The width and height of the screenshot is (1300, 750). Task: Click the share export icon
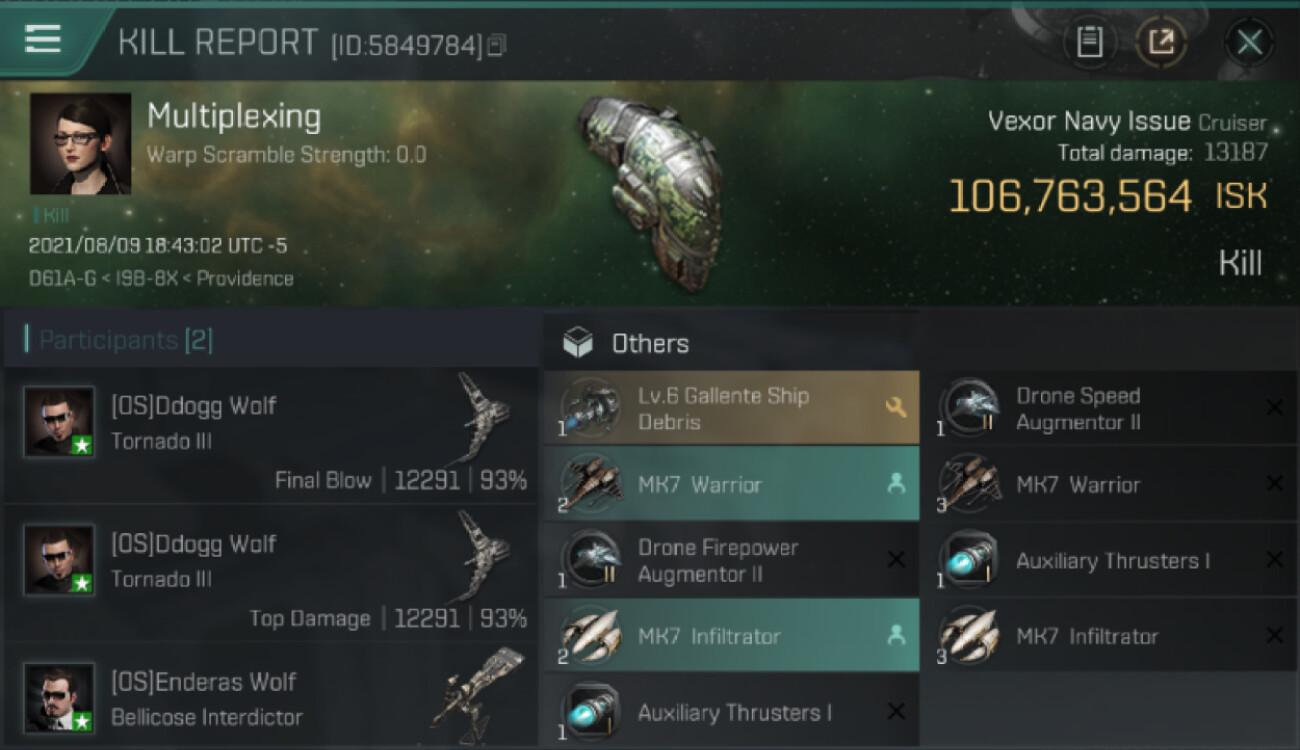pyautogui.click(x=1161, y=42)
